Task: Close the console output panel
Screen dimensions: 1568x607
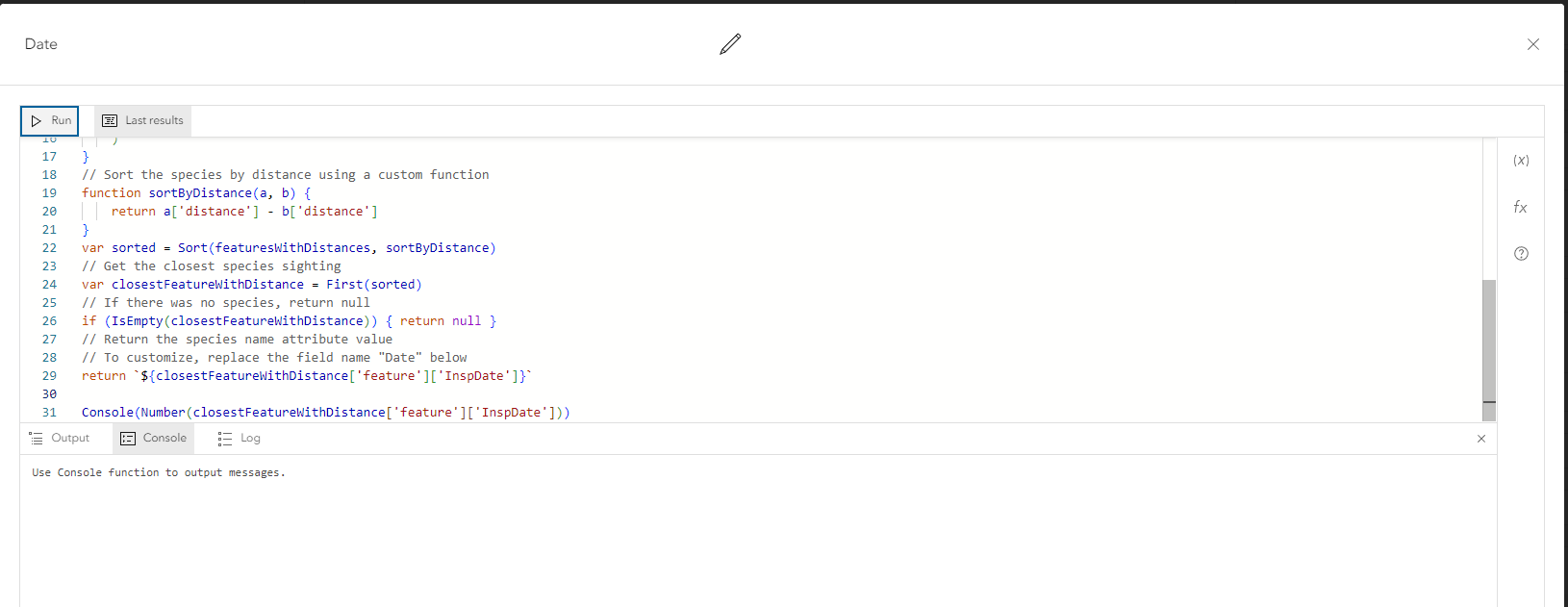Action: point(1481,438)
